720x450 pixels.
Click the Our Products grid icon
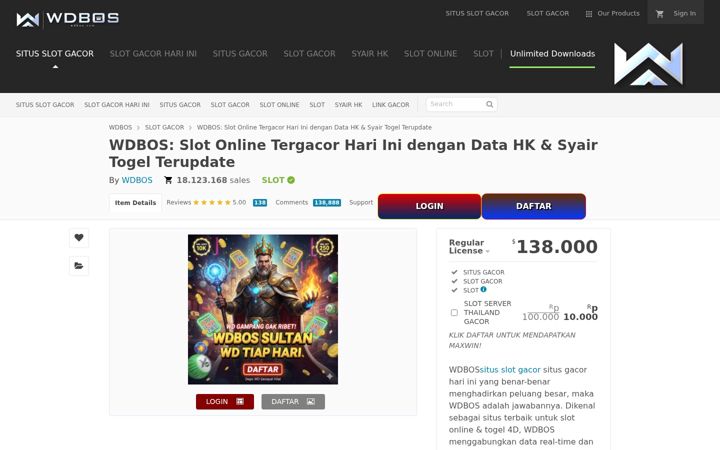(x=589, y=14)
